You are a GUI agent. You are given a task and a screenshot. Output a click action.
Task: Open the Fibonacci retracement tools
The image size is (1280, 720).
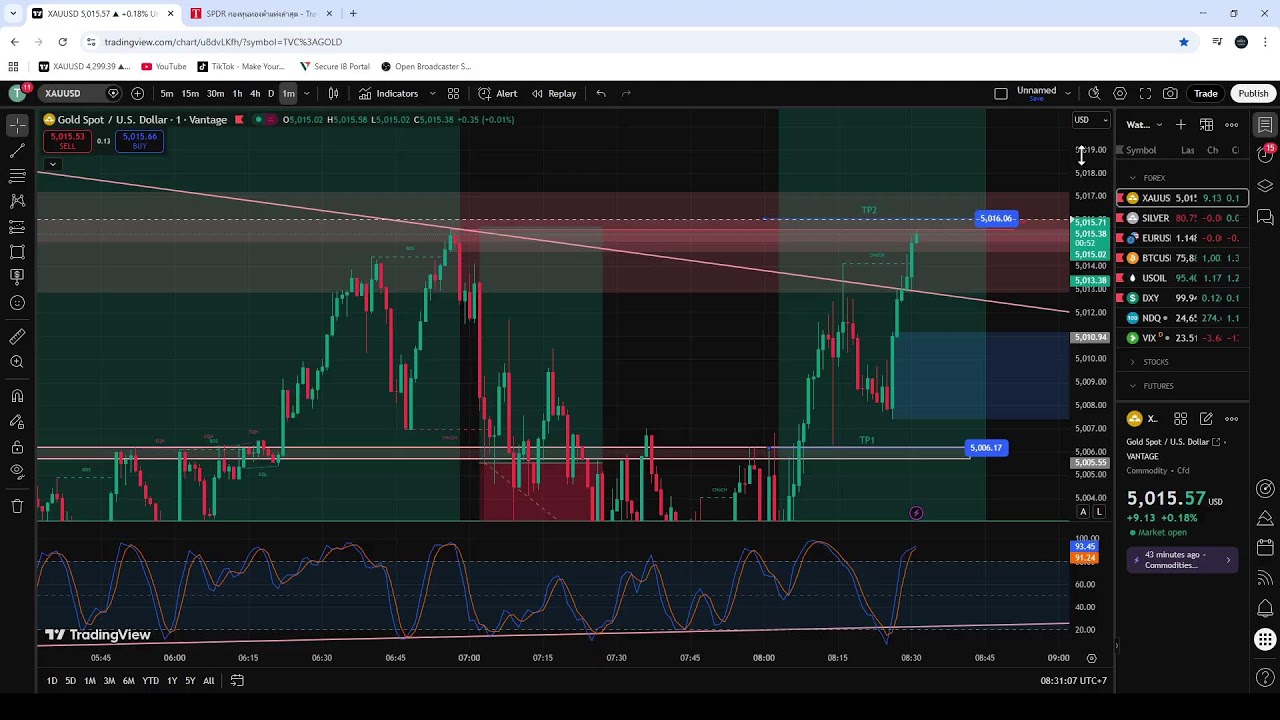pos(17,176)
